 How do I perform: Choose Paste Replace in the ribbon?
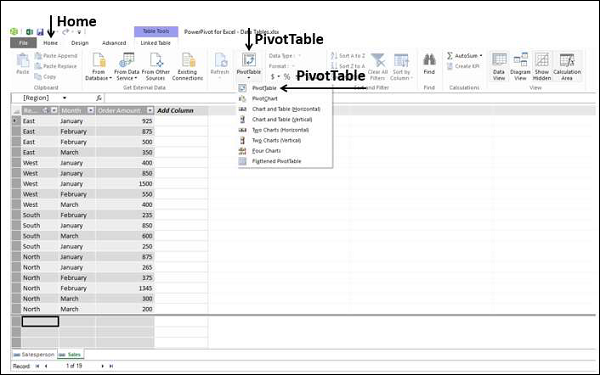pos(56,66)
